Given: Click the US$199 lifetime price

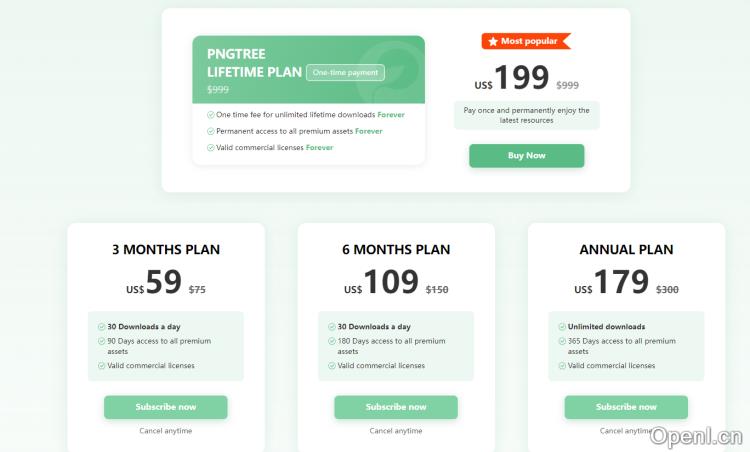Looking at the screenshot, I should pyautogui.click(x=512, y=79).
